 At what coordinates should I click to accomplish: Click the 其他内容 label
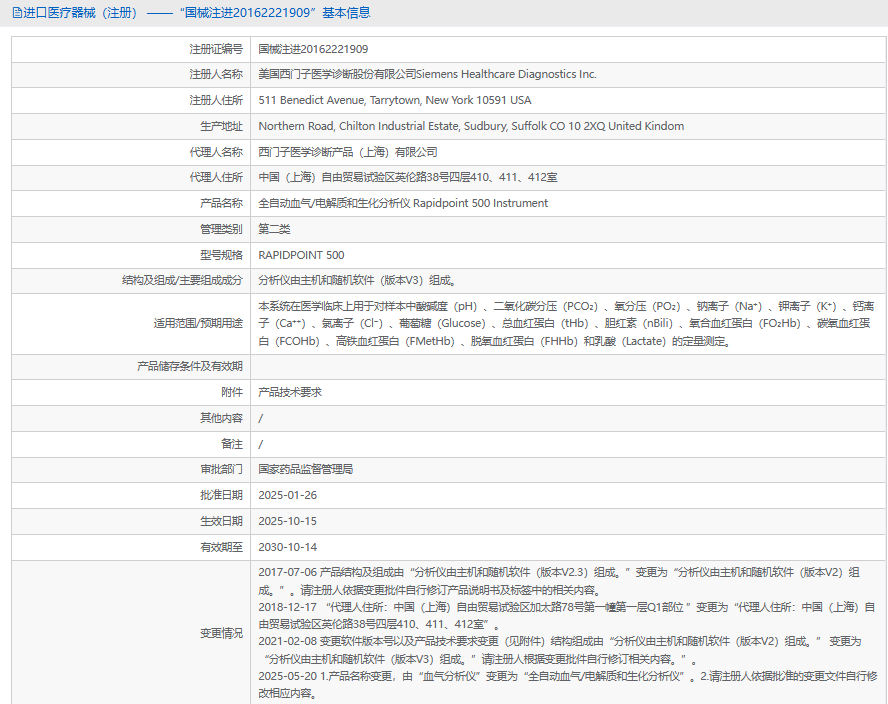click(221, 418)
